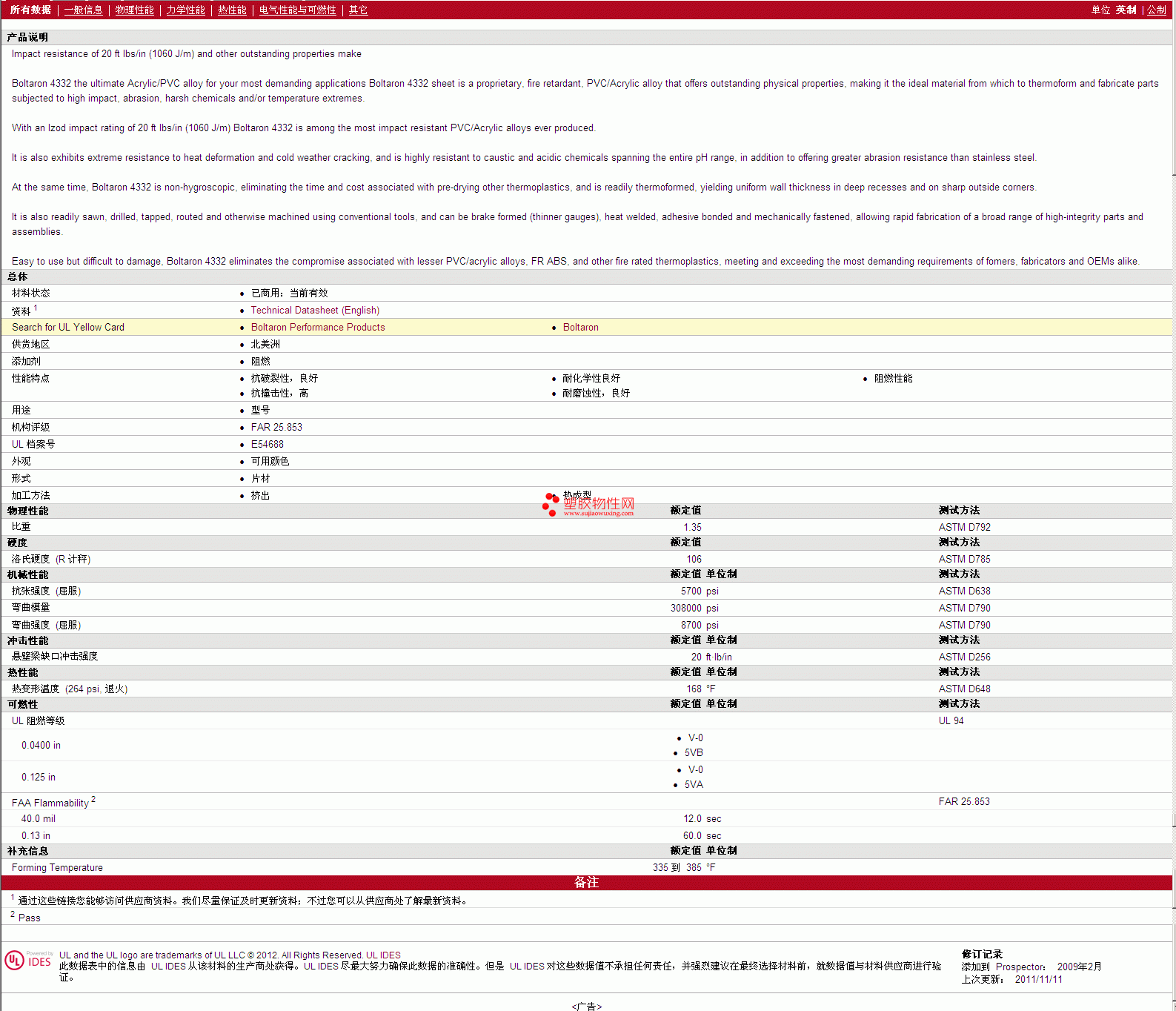Screen dimensions: 1176x1011
Task: Select the flexural strength value 8700
Action: (x=691, y=625)
